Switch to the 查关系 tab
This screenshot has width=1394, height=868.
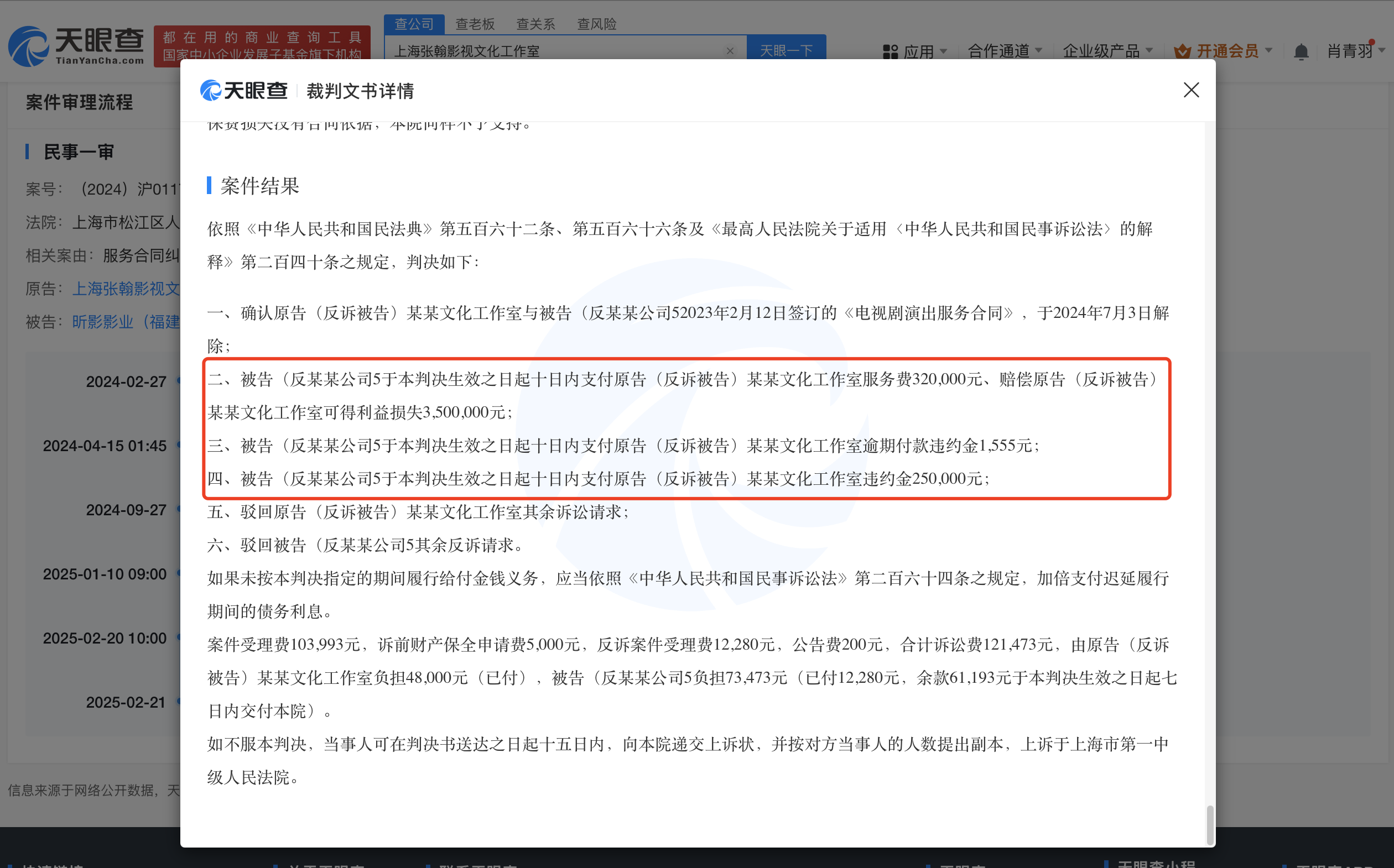pos(535,24)
